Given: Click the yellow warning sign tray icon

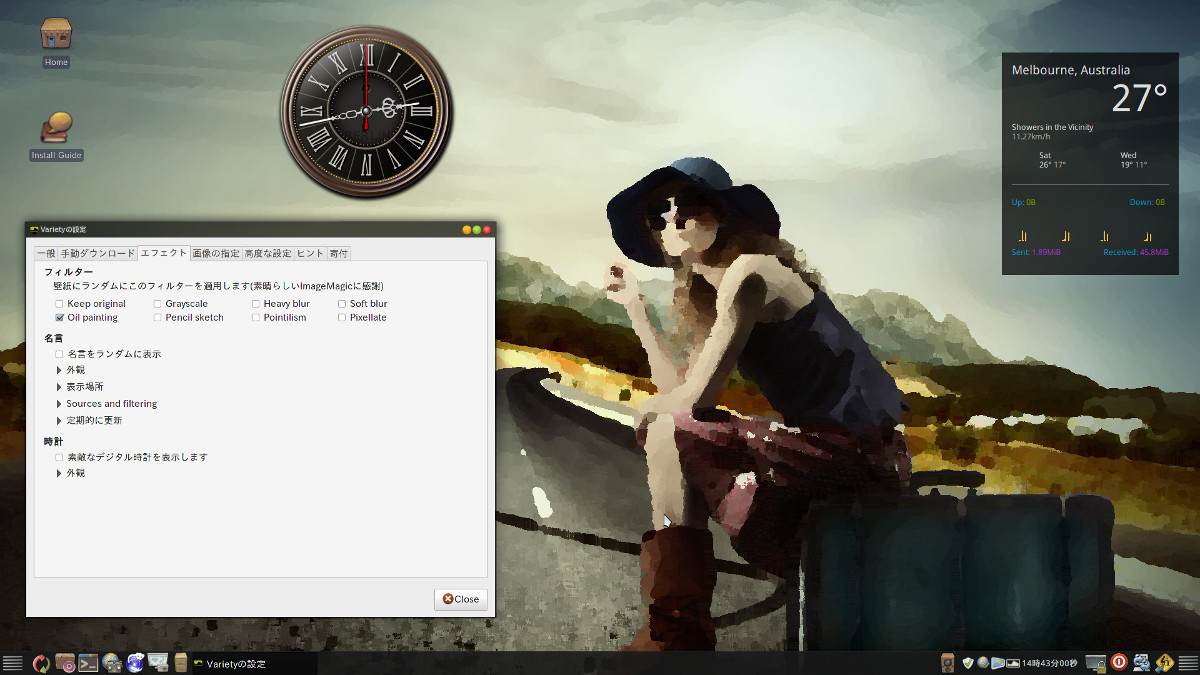Looking at the screenshot, I should tap(1164, 662).
